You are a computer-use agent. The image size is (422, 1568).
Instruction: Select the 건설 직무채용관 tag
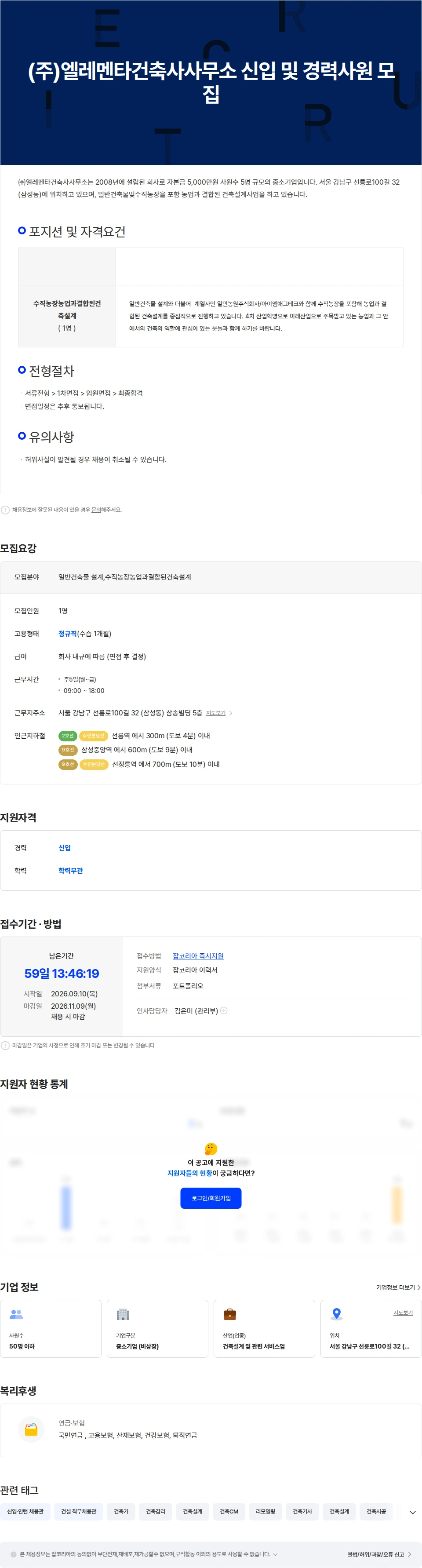[79, 1511]
